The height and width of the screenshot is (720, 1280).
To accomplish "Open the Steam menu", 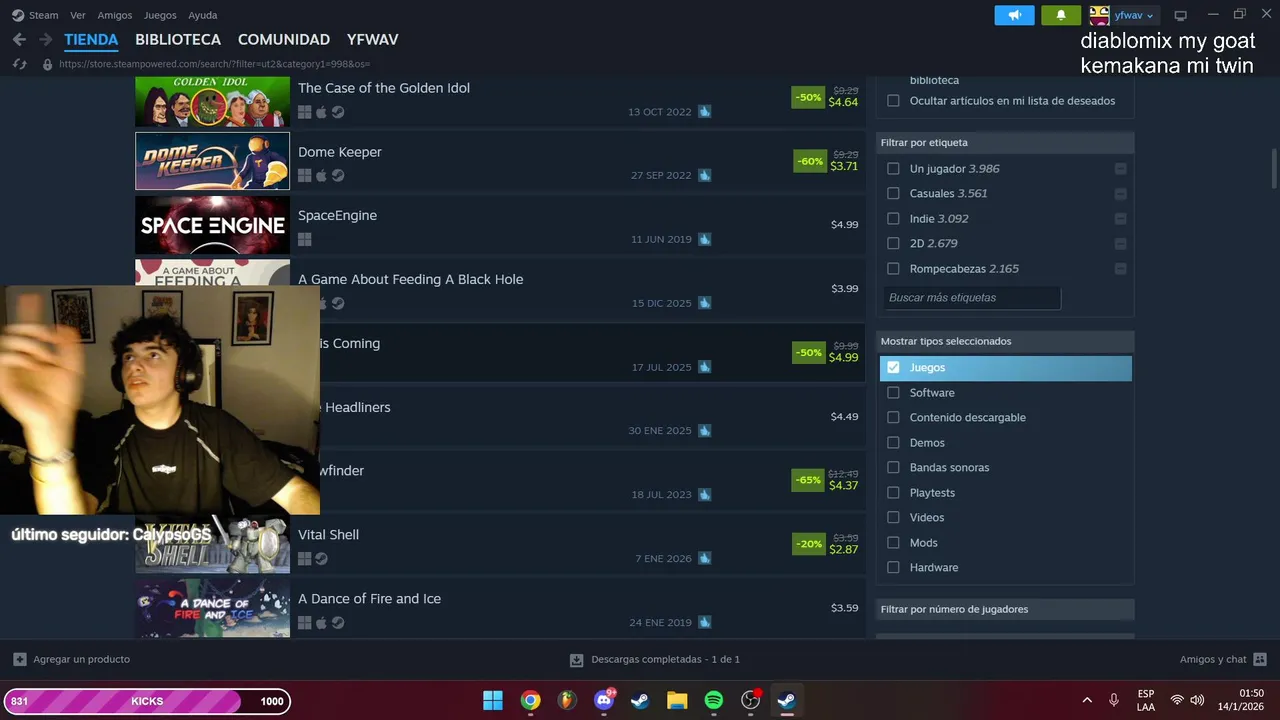I will tap(44, 15).
